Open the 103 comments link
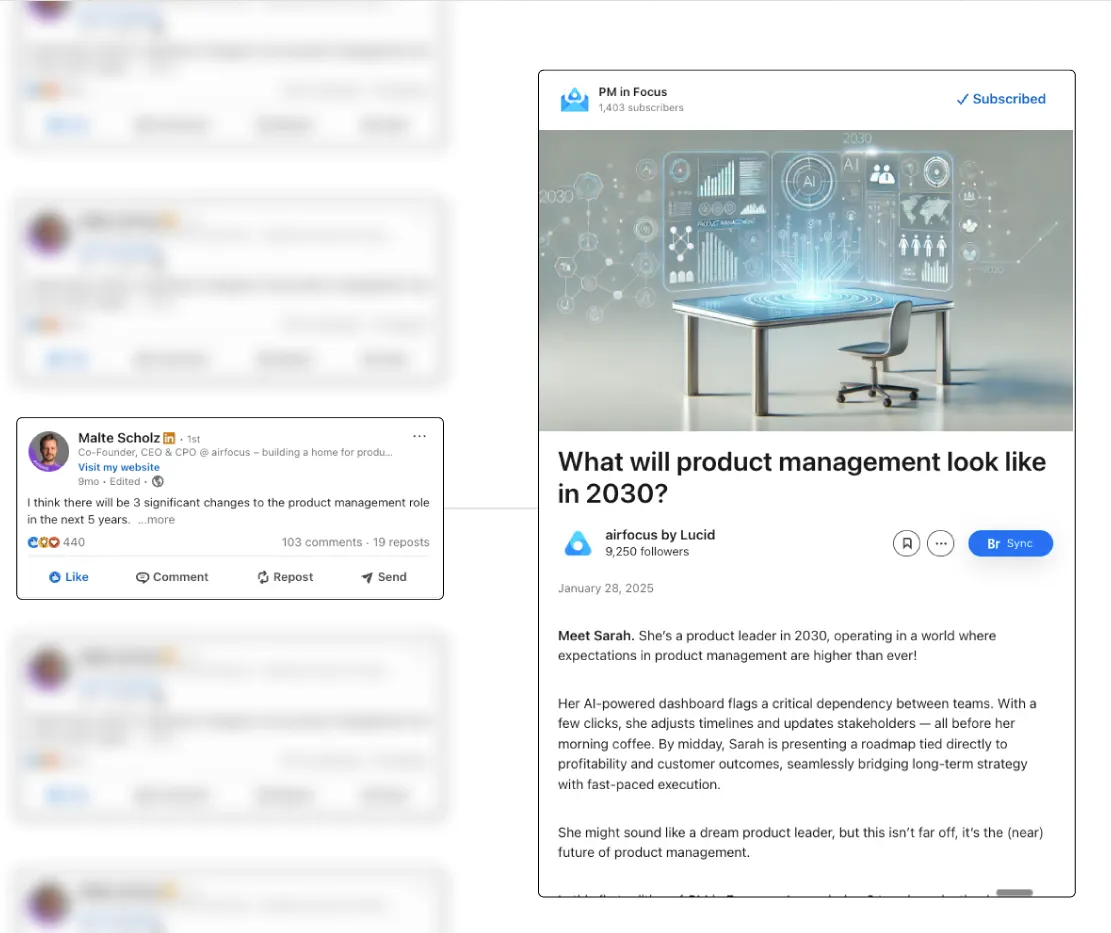This screenshot has width=1111, height=933. (322, 543)
